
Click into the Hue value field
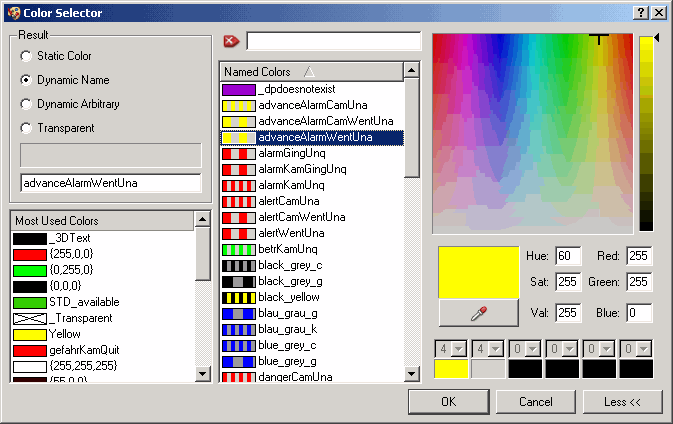568,256
